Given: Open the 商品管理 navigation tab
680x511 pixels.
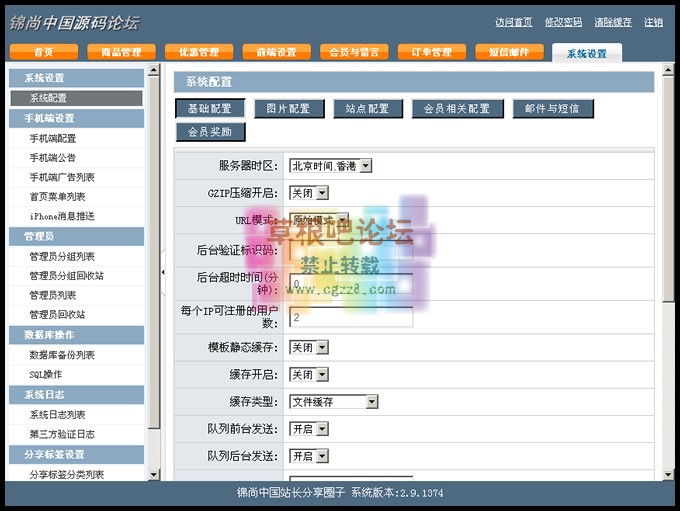Looking at the screenshot, I should (x=121, y=52).
